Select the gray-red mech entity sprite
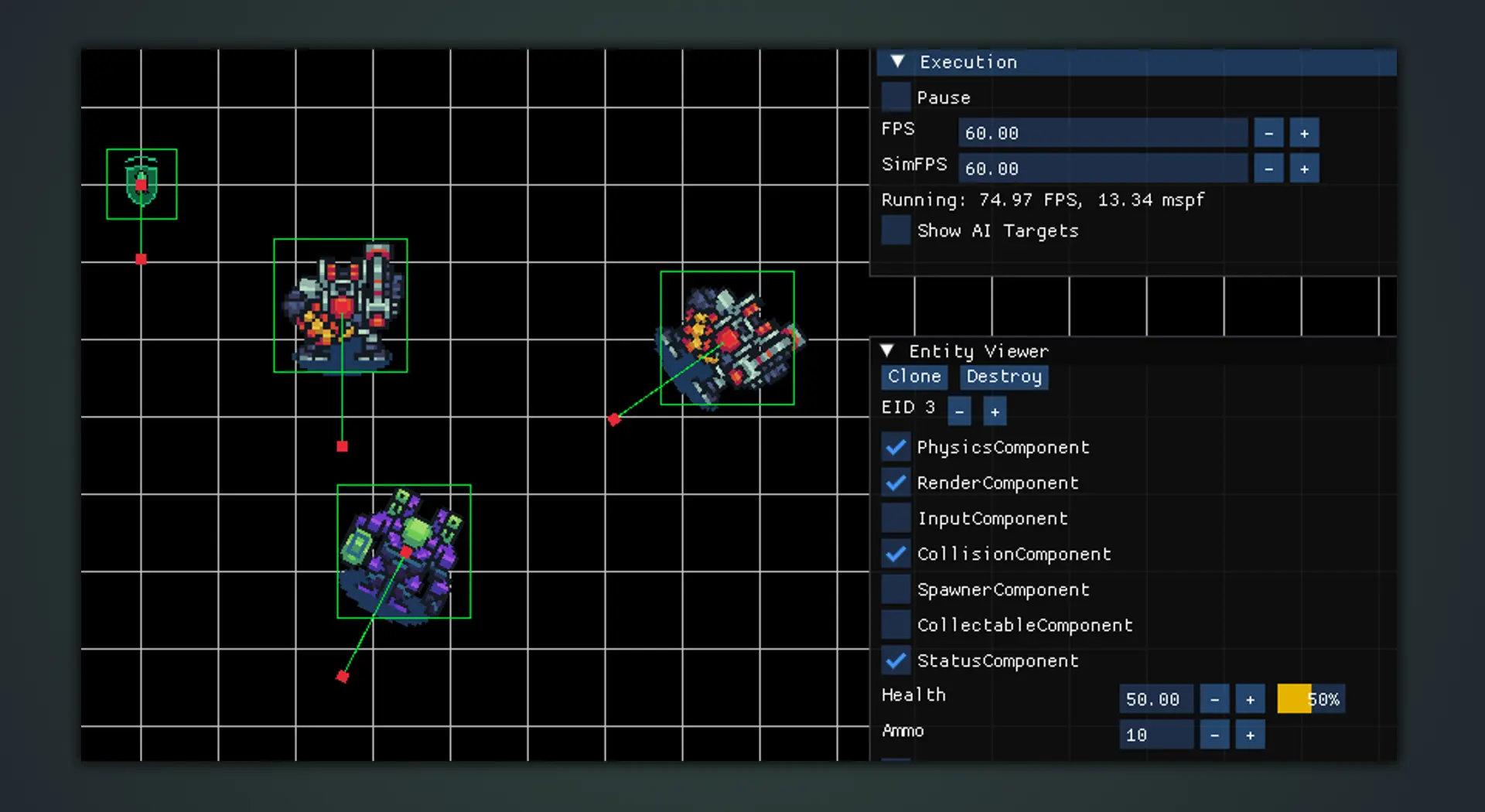 [340, 305]
